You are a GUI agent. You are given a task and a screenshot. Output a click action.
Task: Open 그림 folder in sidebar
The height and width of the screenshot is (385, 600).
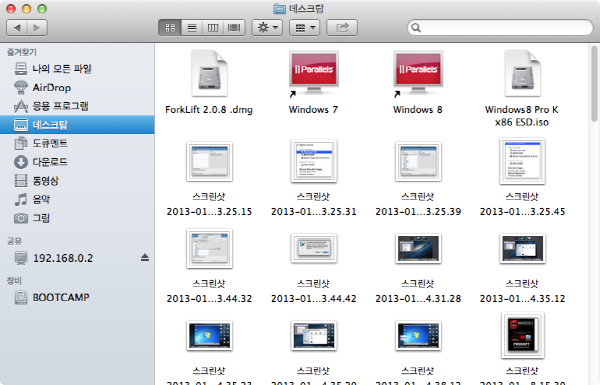(77, 218)
